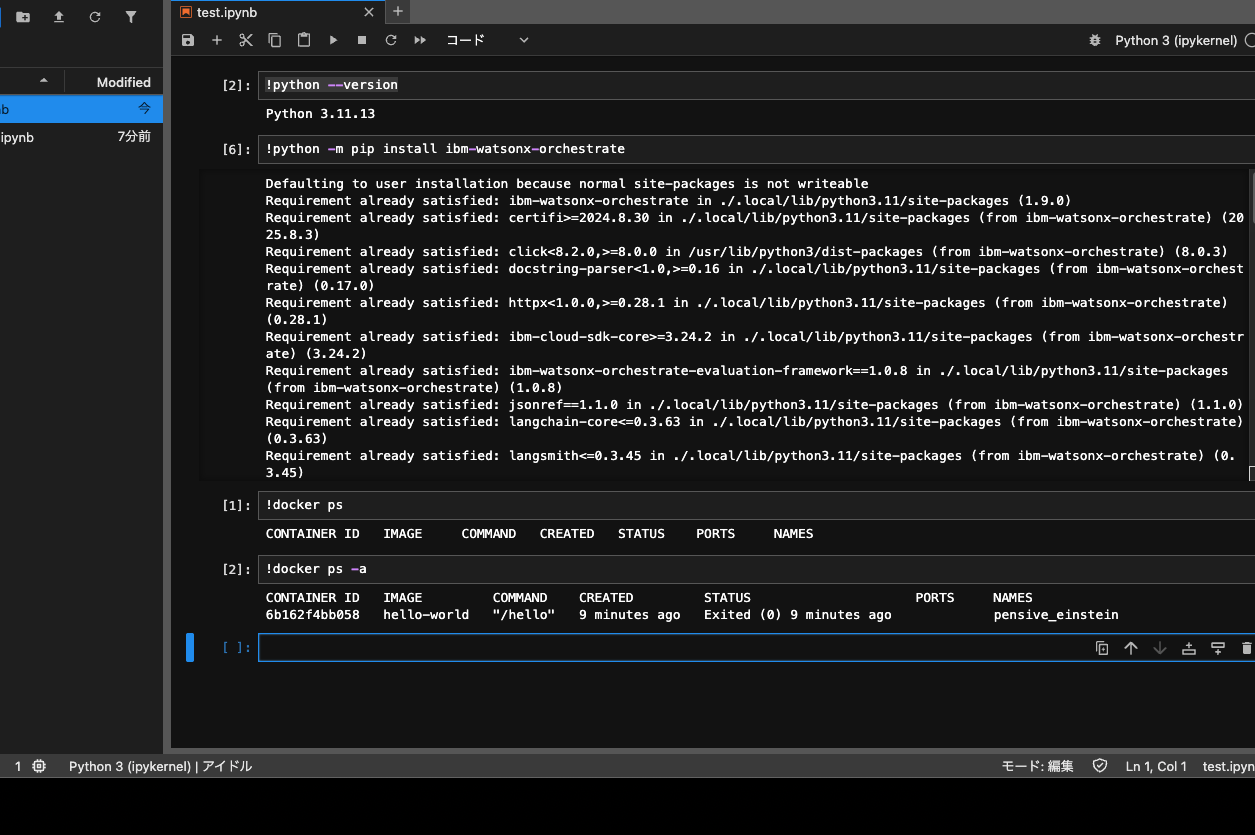Click the hello-world image name

click(x=426, y=615)
